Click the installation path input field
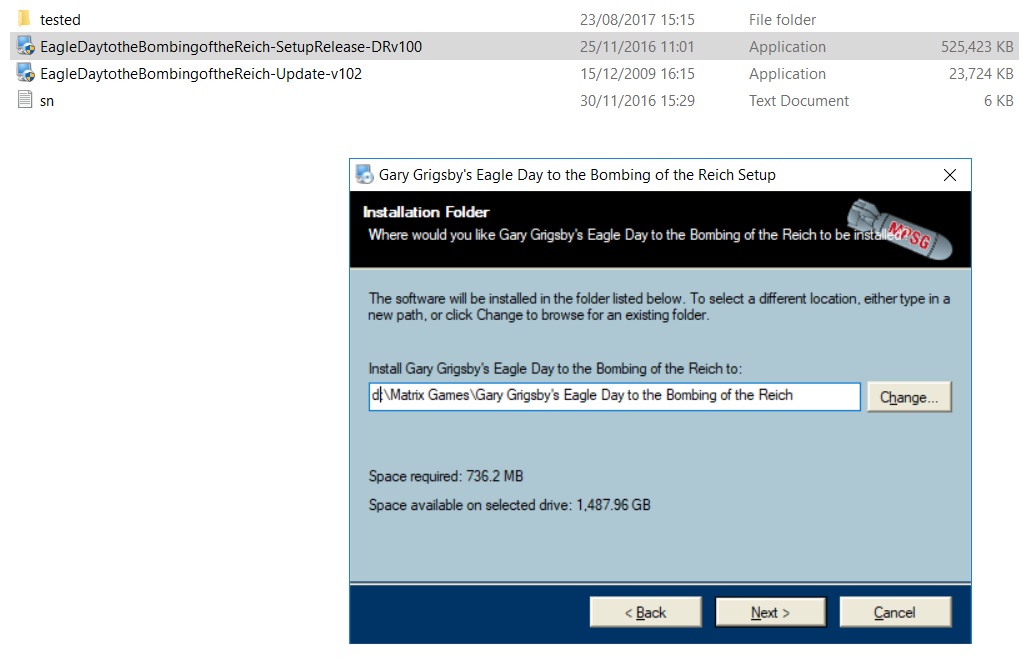 point(614,396)
